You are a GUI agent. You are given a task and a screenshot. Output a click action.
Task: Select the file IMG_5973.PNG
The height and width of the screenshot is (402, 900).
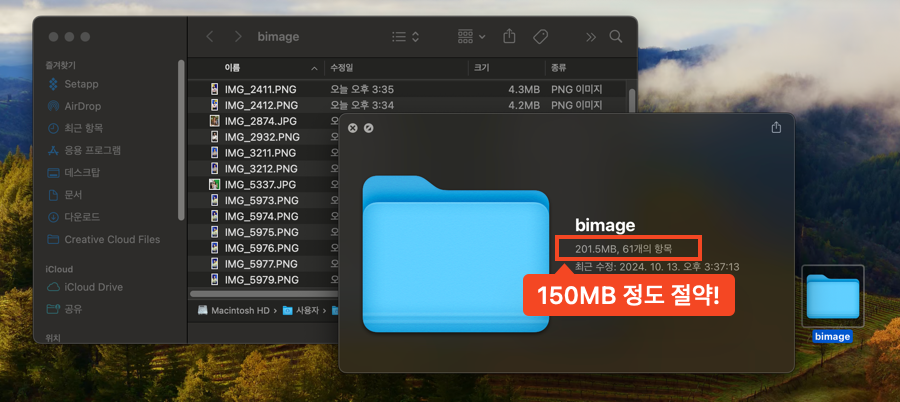262,201
